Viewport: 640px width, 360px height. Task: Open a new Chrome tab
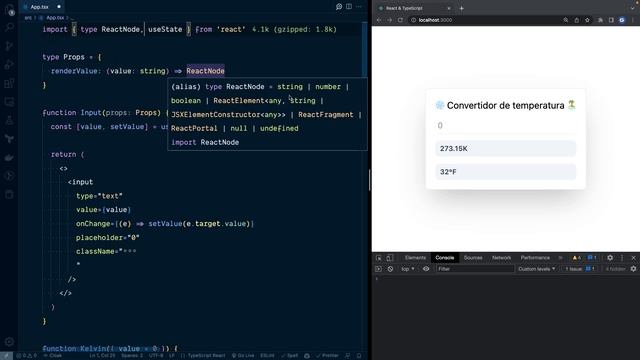pyautogui.click(x=462, y=8)
